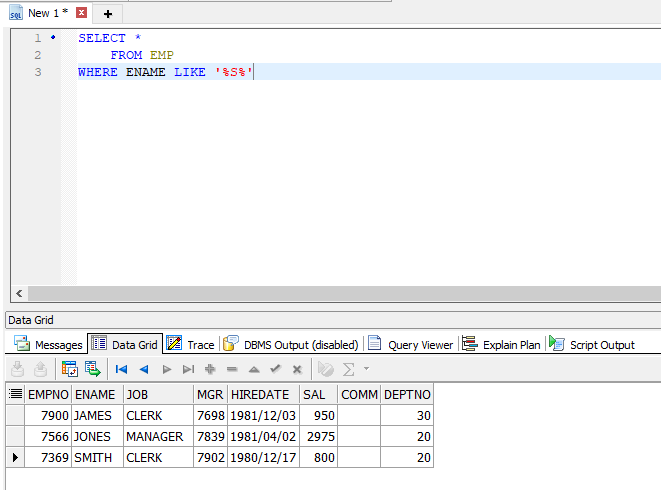
Task: Click line number 2 in gutter
Action: pos(38,55)
